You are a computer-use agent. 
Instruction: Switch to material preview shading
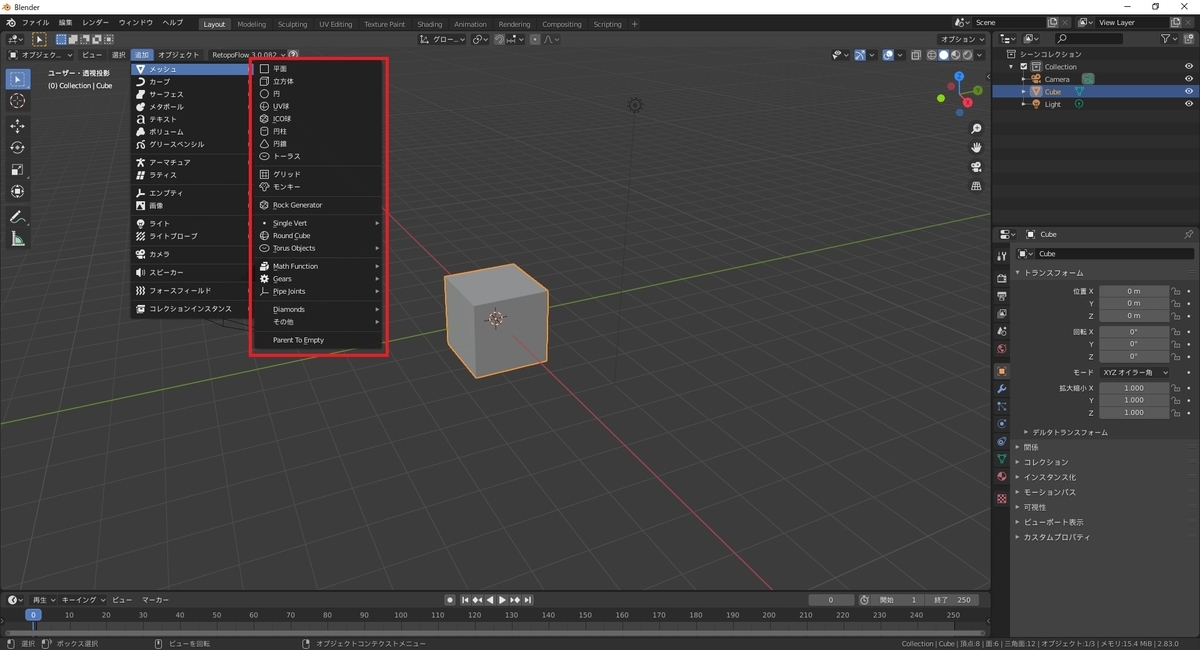pos(956,55)
